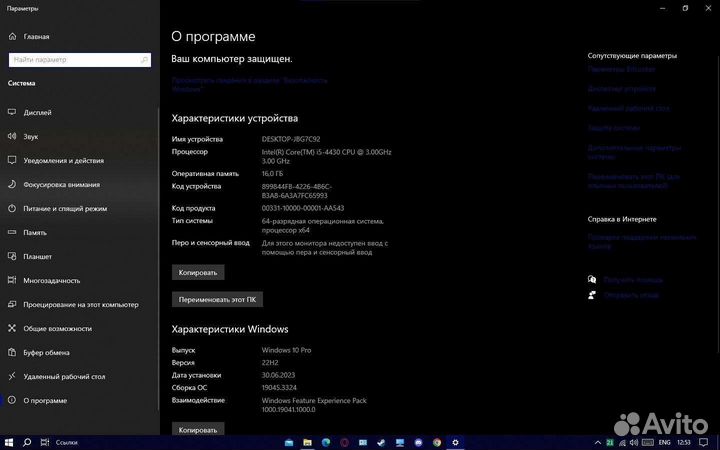The image size is (720, 450).
Task: Click the Ссылки taskbar toolbar
Action: (67, 443)
